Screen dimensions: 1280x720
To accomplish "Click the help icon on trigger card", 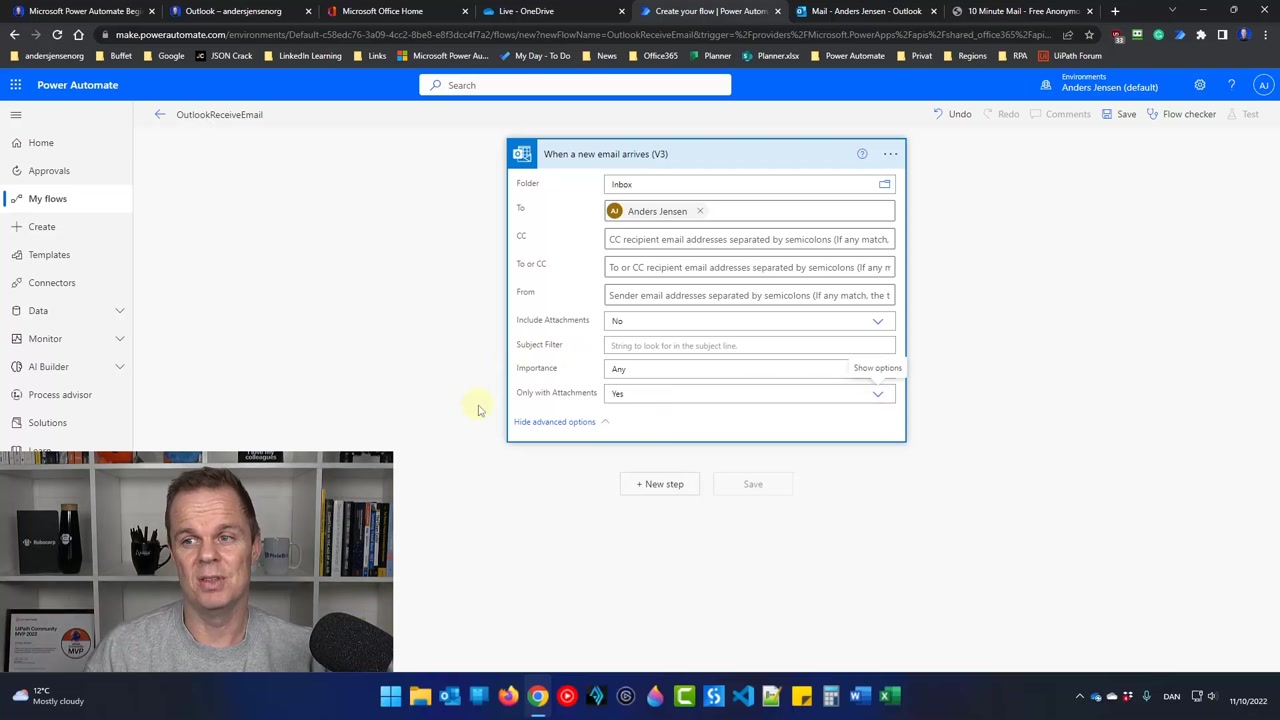I will 862,154.
